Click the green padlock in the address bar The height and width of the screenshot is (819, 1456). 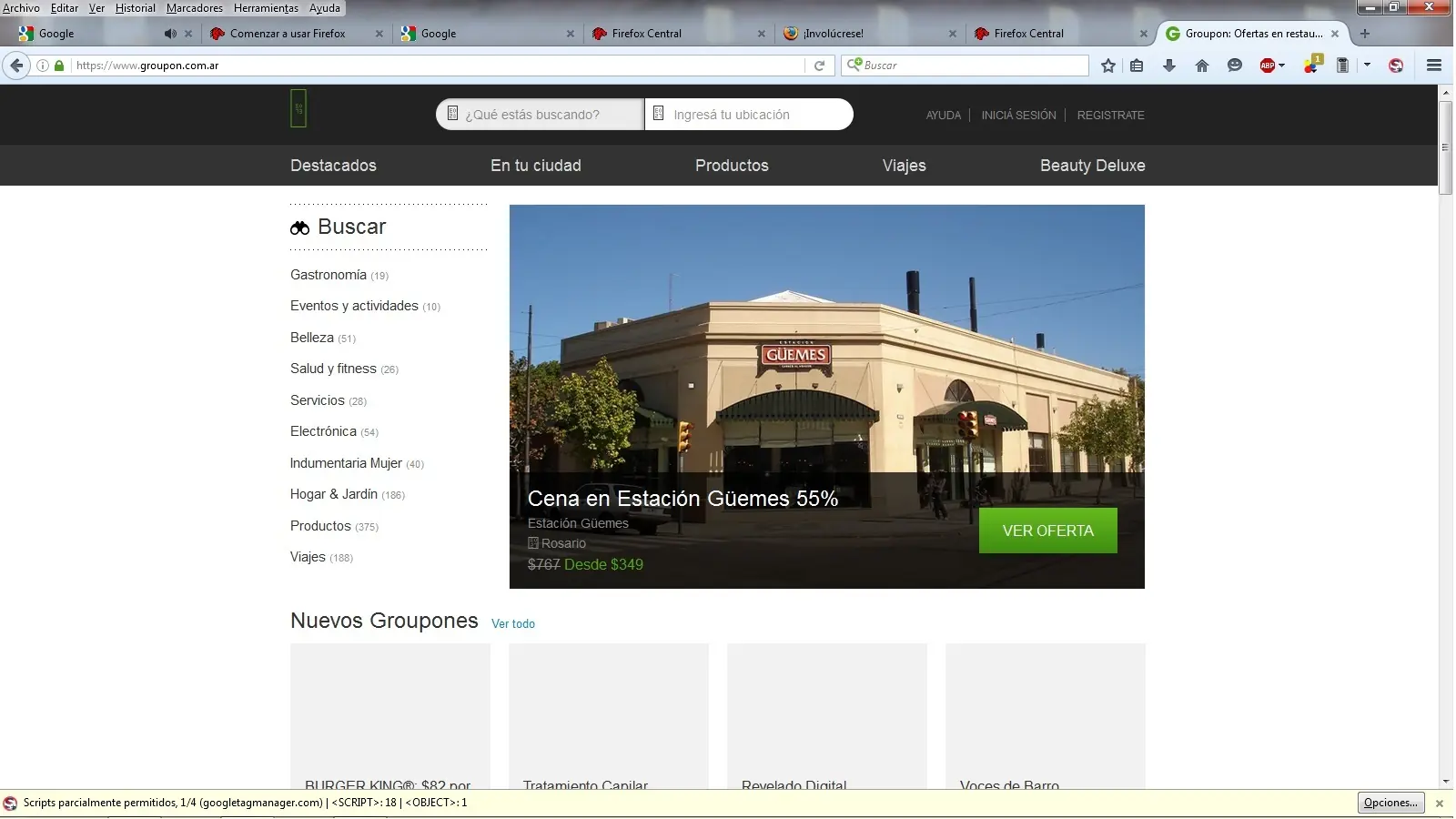tap(59, 66)
